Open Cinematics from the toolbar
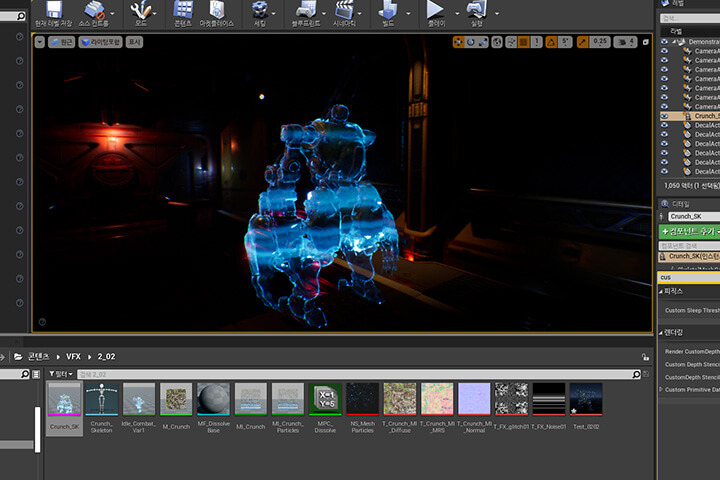This screenshot has height=480, width=720. [344, 14]
